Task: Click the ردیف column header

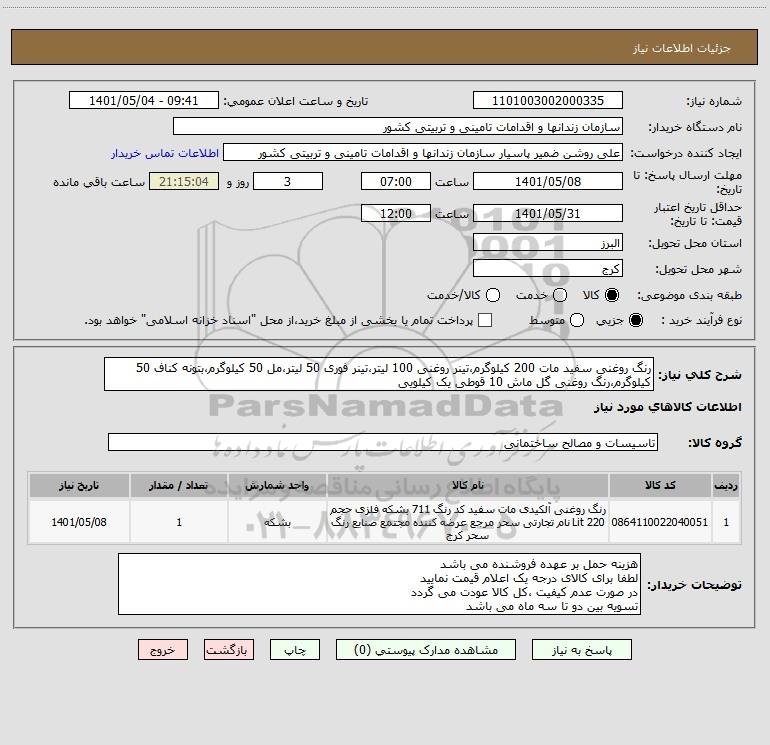Action: tap(726, 485)
